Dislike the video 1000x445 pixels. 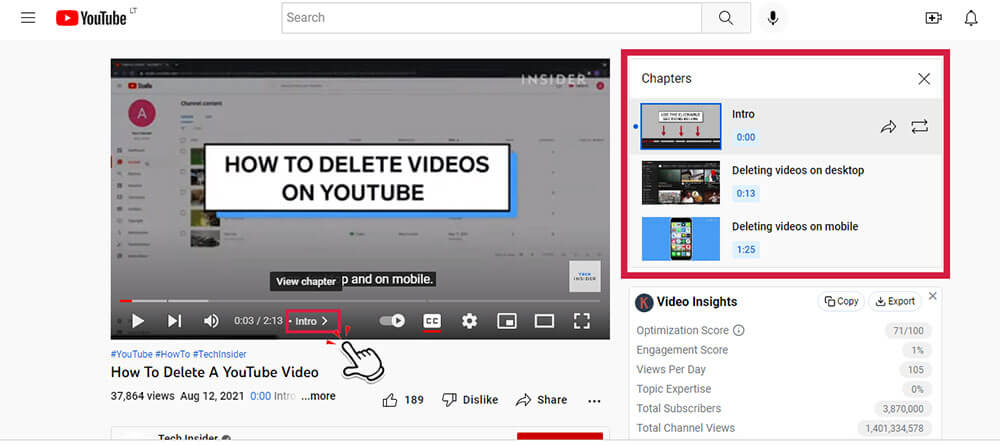(470, 400)
